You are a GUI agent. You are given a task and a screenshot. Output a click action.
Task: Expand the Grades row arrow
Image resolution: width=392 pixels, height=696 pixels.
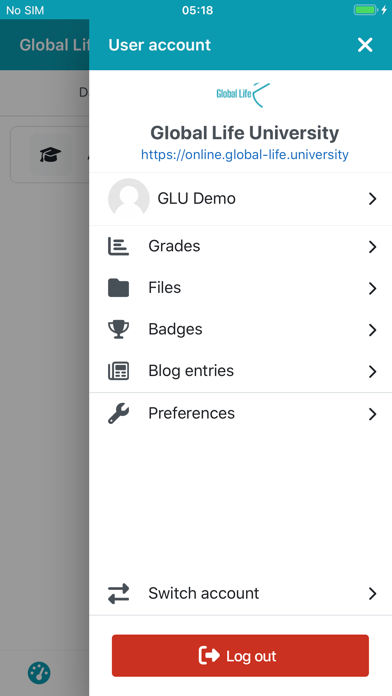point(372,247)
